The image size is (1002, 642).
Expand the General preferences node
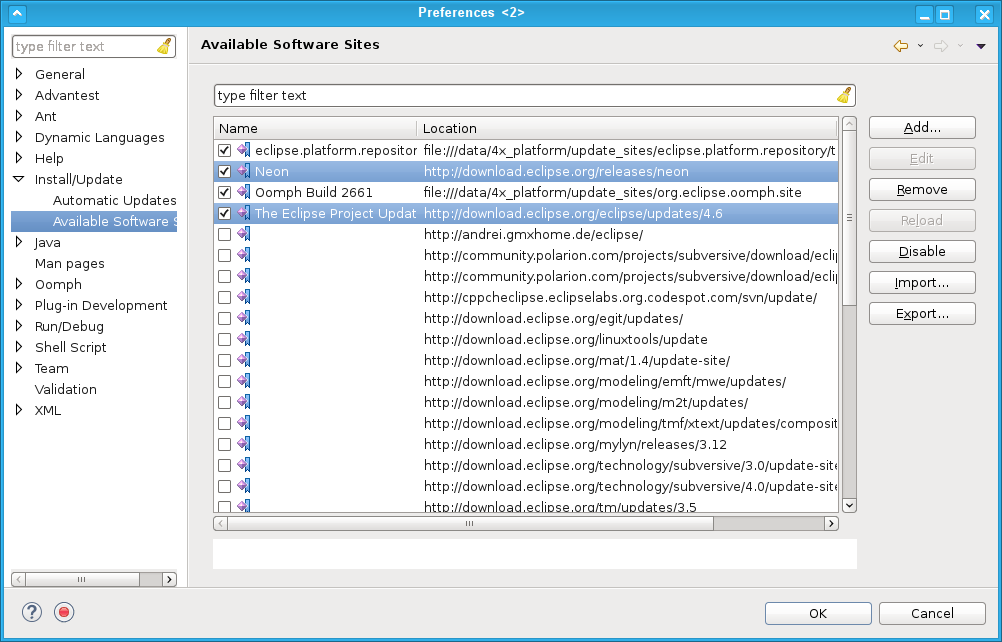(x=19, y=74)
